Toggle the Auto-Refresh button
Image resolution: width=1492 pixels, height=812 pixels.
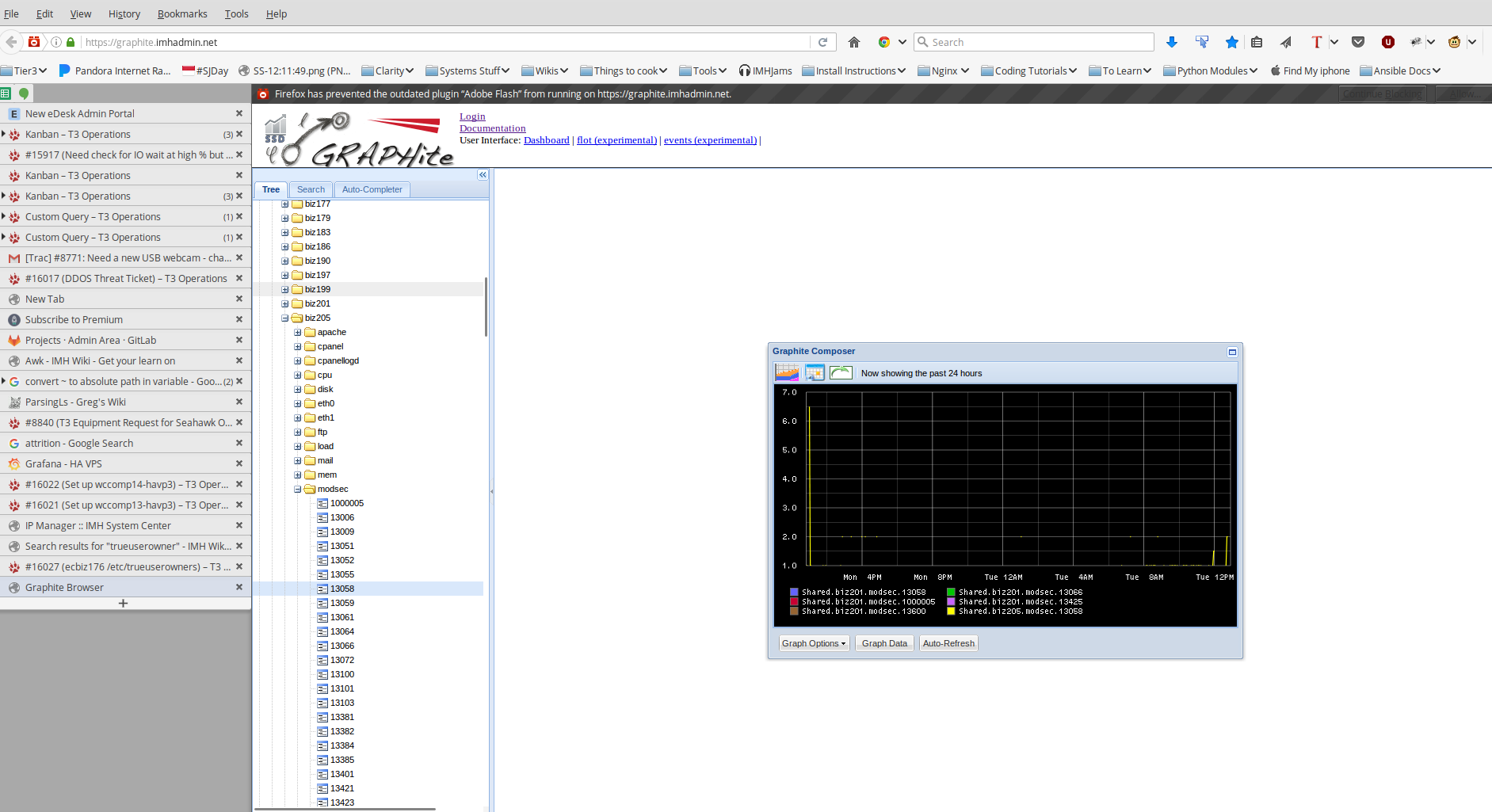coord(948,643)
